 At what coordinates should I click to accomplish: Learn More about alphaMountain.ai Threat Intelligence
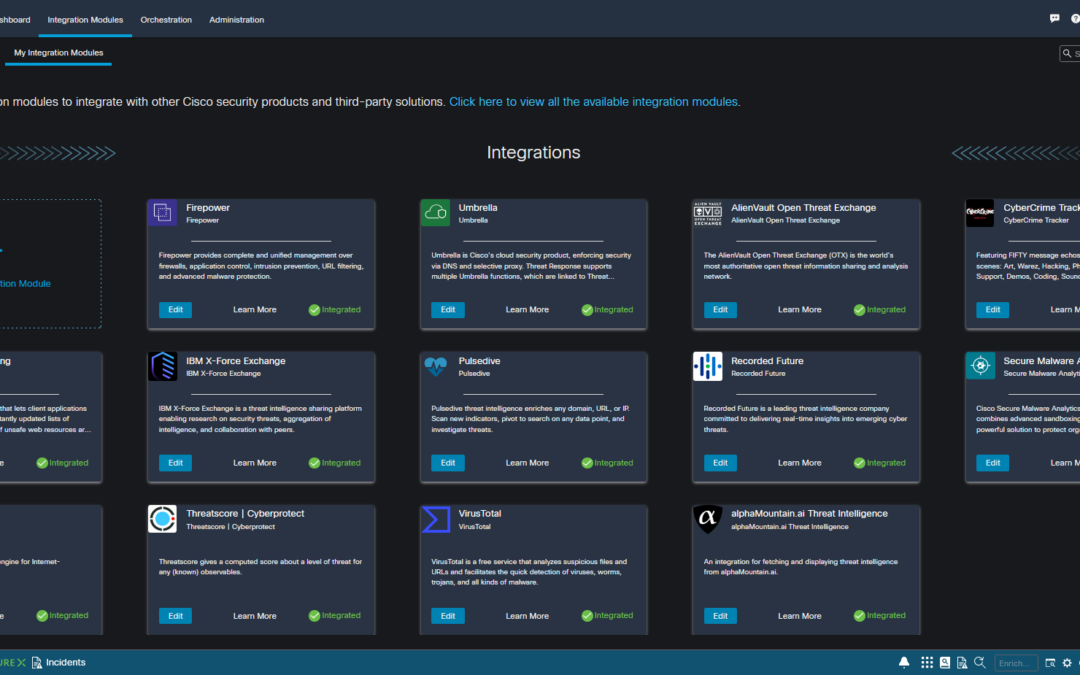(x=800, y=616)
